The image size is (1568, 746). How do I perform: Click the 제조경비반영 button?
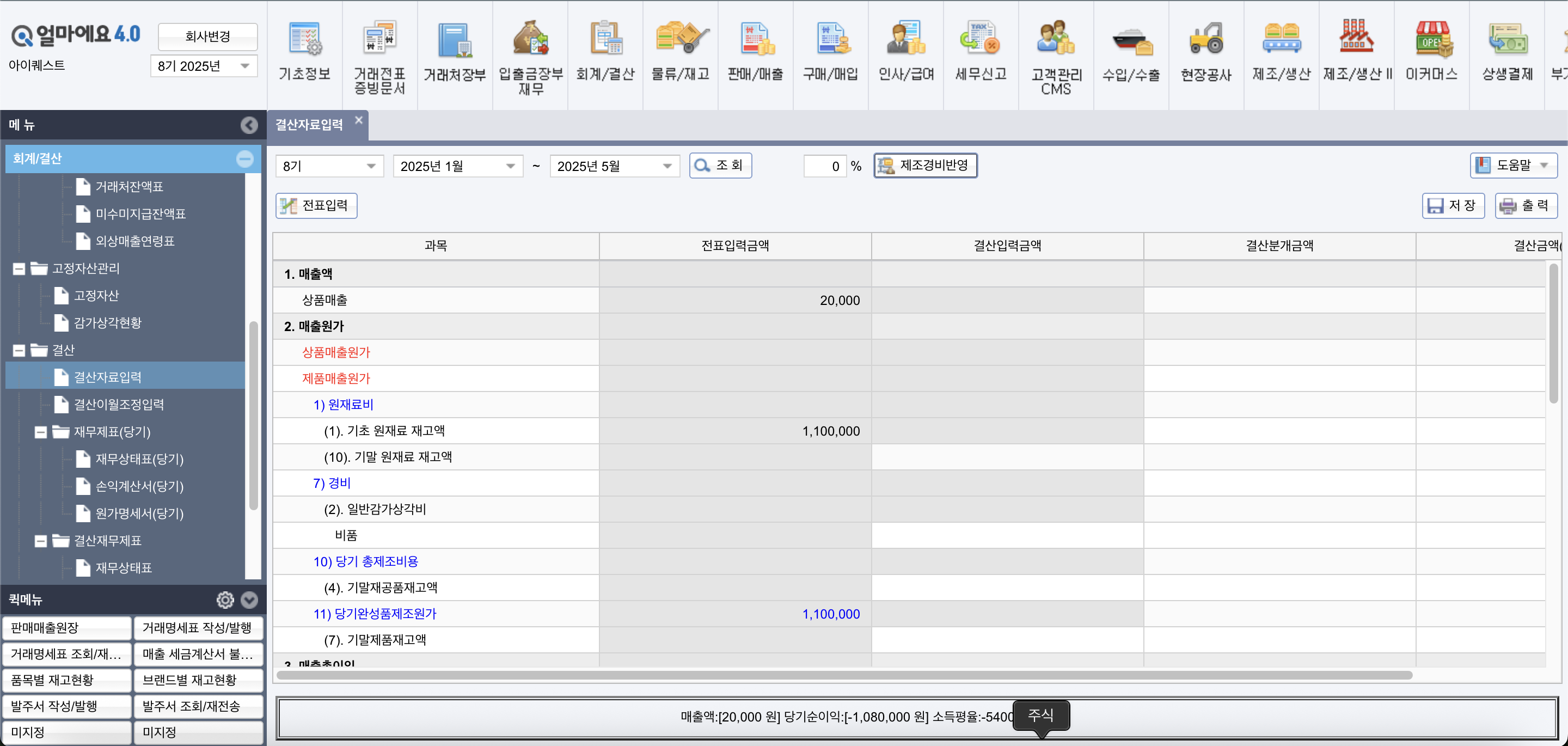925,166
